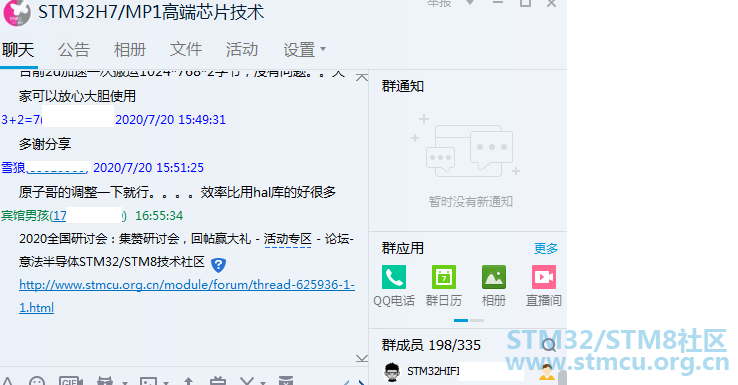
Task: Open the 直播间 live-stream app
Action: pyautogui.click(x=544, y=277)
